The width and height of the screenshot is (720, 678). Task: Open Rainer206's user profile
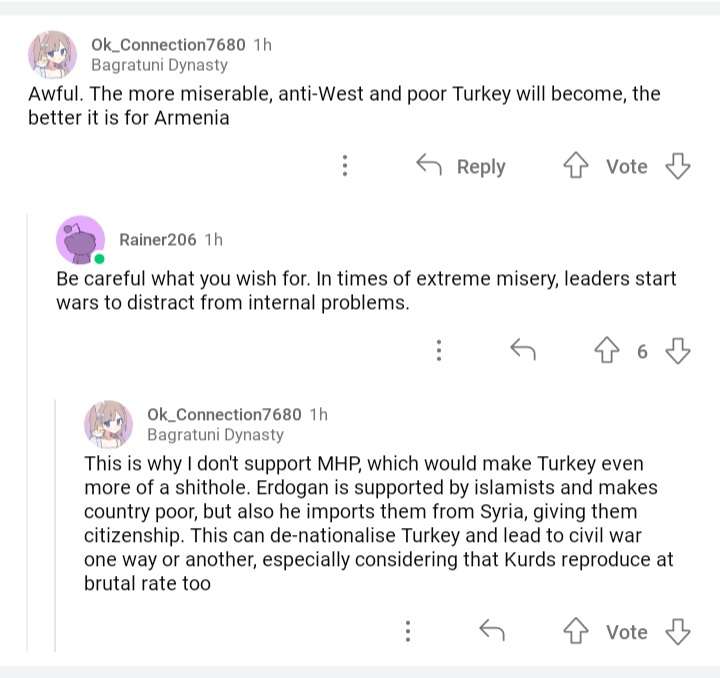(158, 240)
